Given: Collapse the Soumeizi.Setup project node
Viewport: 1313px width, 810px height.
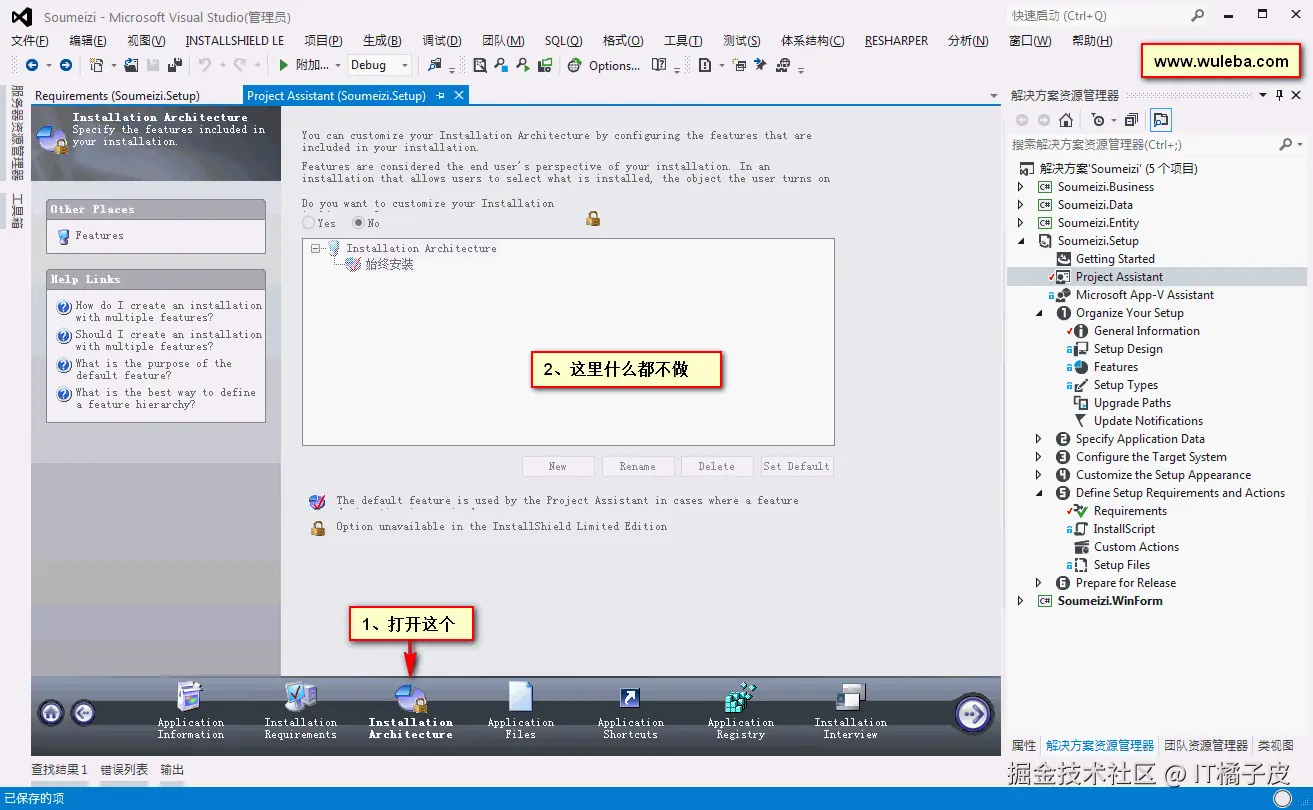Looking at the screenshot, I should pyautogui.click(x=1020, y=240).
